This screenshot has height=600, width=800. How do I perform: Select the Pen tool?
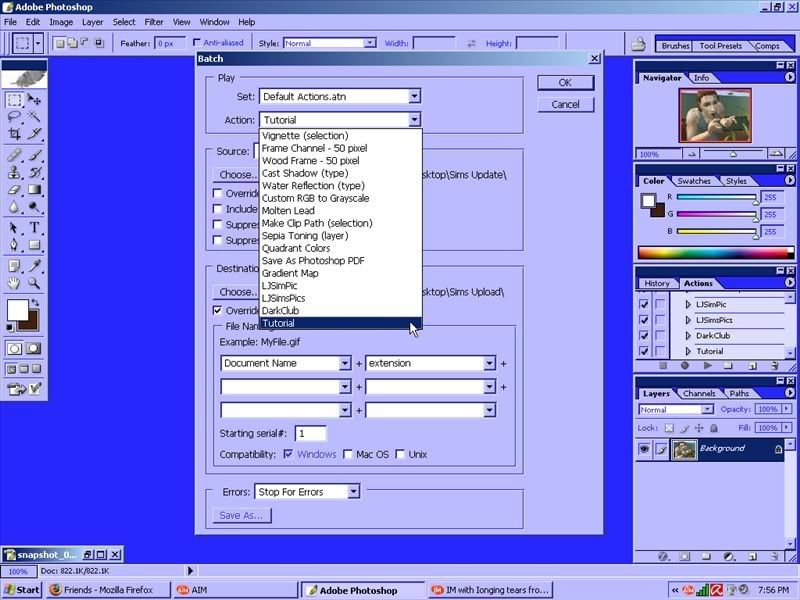pyautogui.click(x=14, y=245)
